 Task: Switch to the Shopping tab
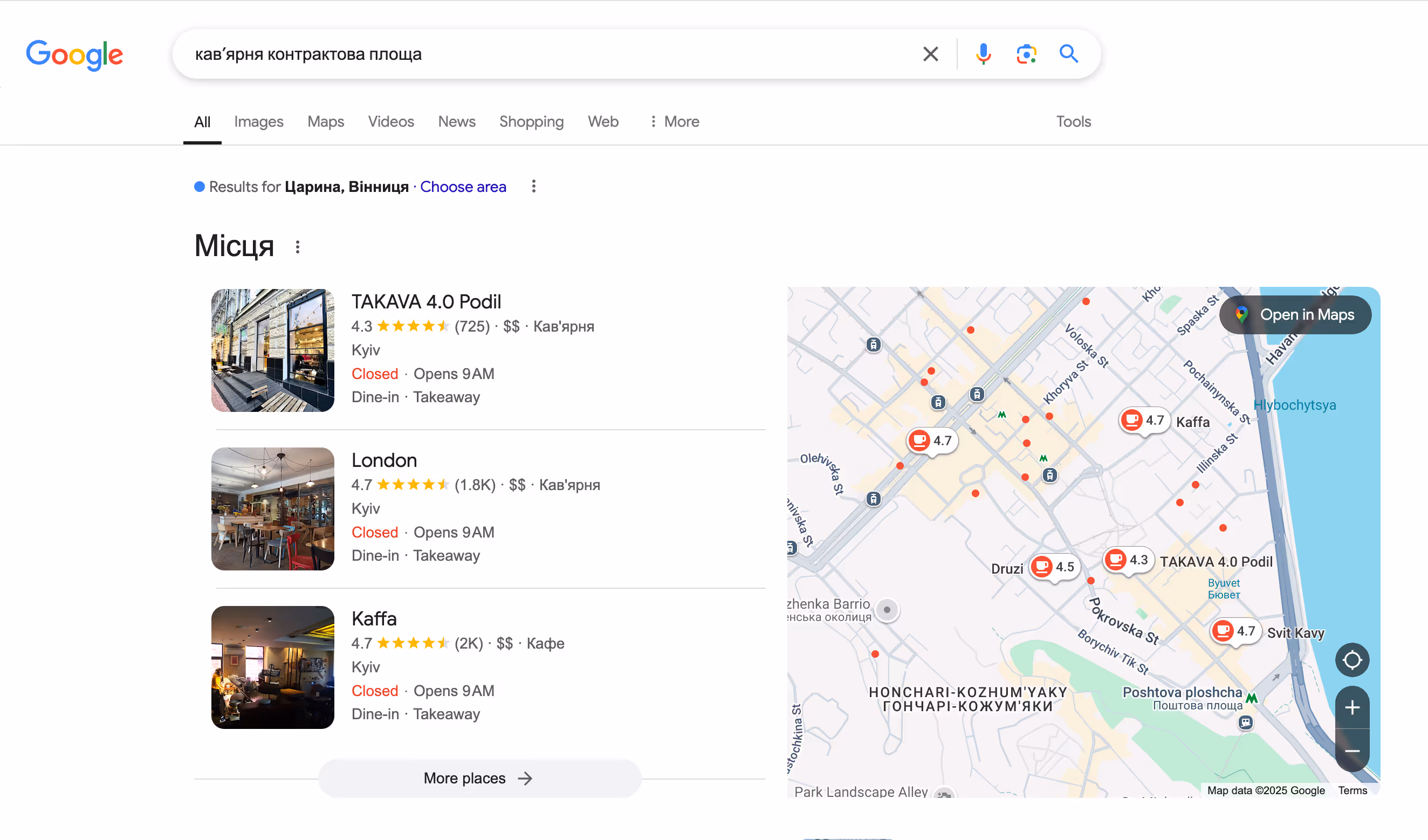(x=532, y=122)
